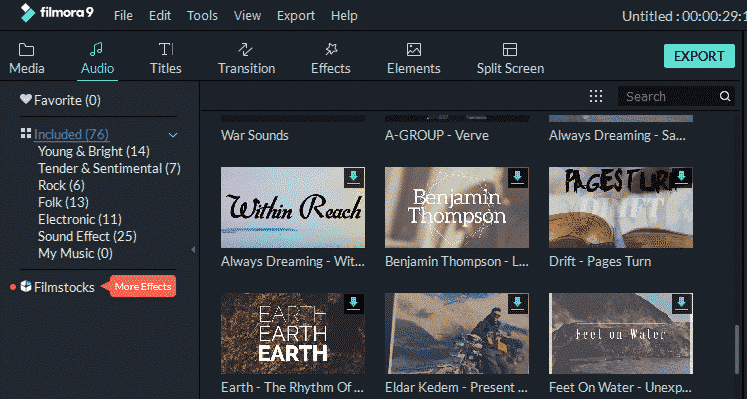Screen dimensions: 747x399
Task: Click the Transition arrows icon
Action: pos(245,49)
